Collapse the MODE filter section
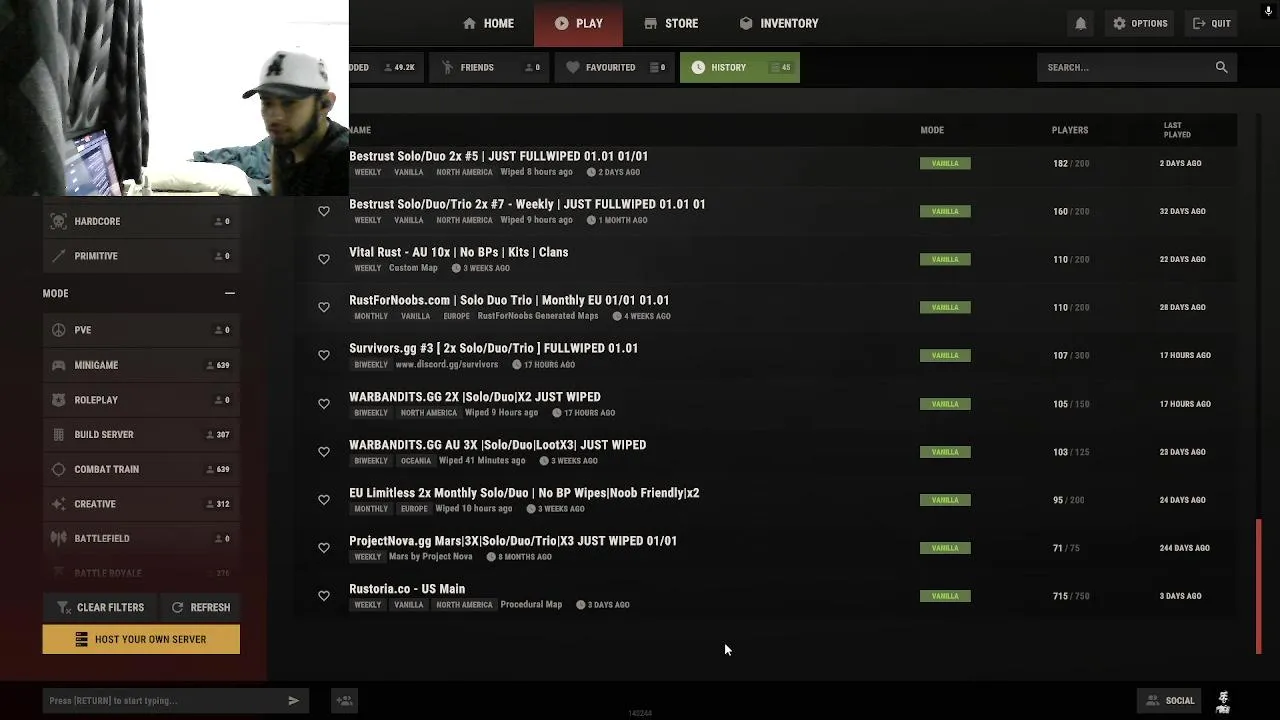Viewport: 1280px width, 720px height. coord(230,293)
